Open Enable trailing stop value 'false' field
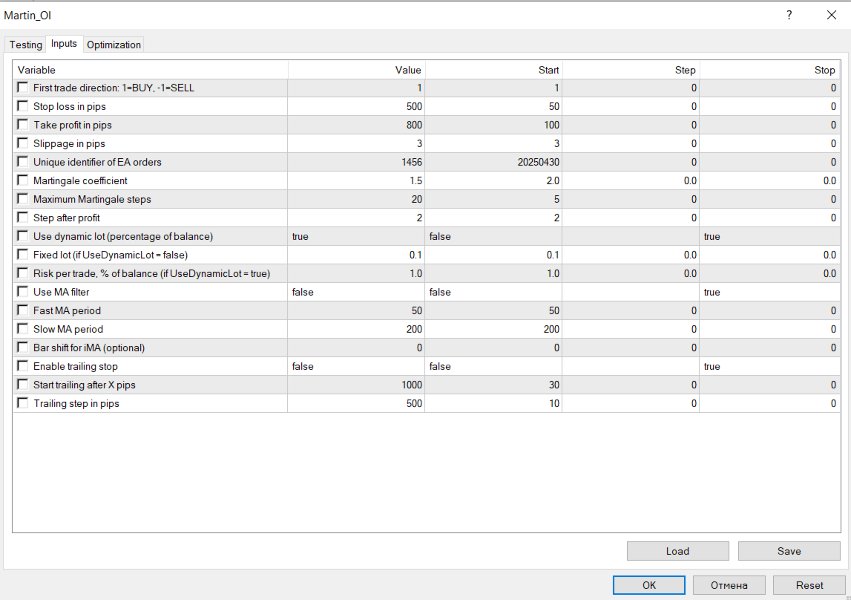Image resolution: width=851 pixels, height=600 pixels. click(x=357, y=366)
